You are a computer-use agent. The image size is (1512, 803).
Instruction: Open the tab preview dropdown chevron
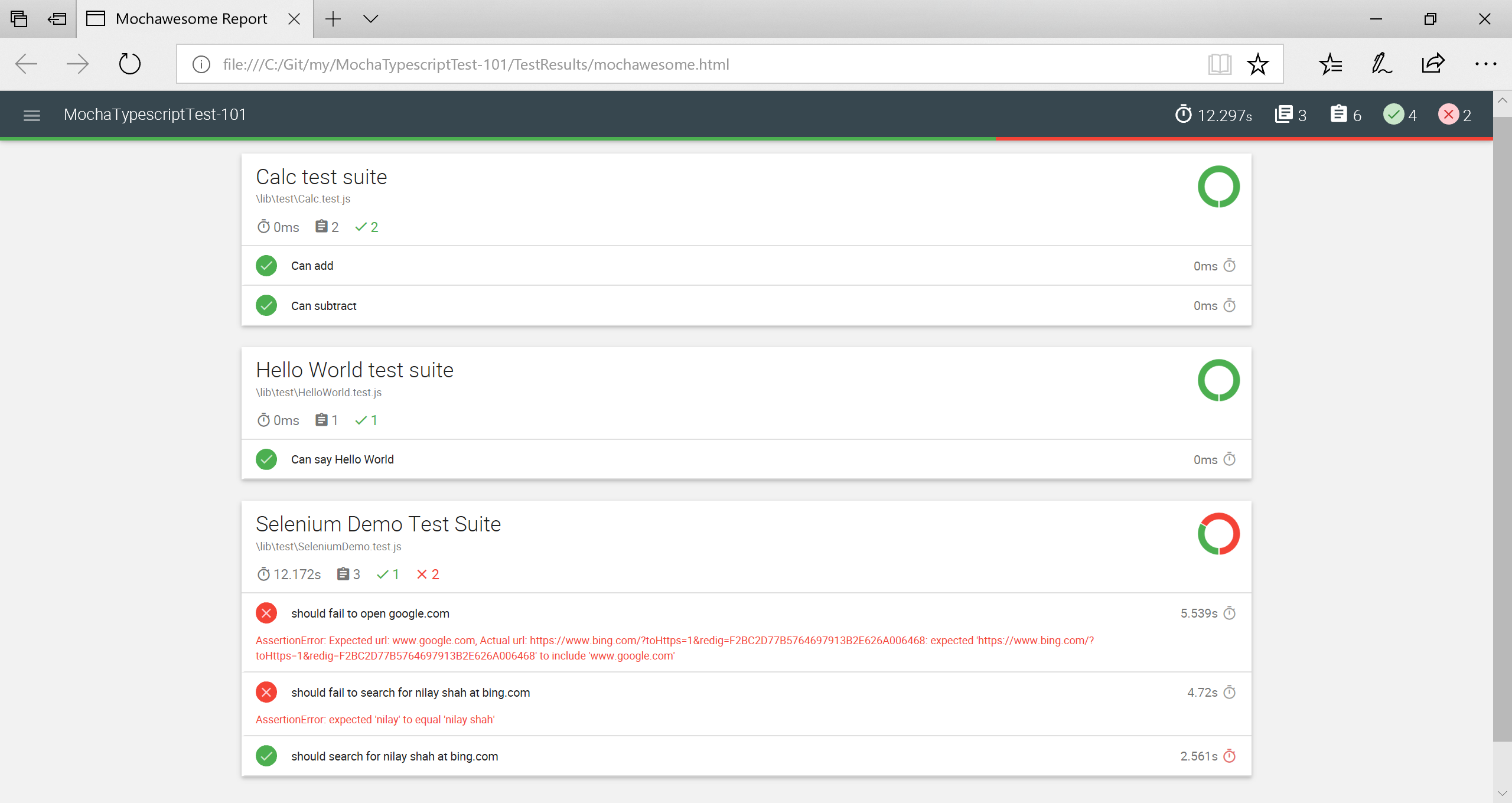point(370,19)
